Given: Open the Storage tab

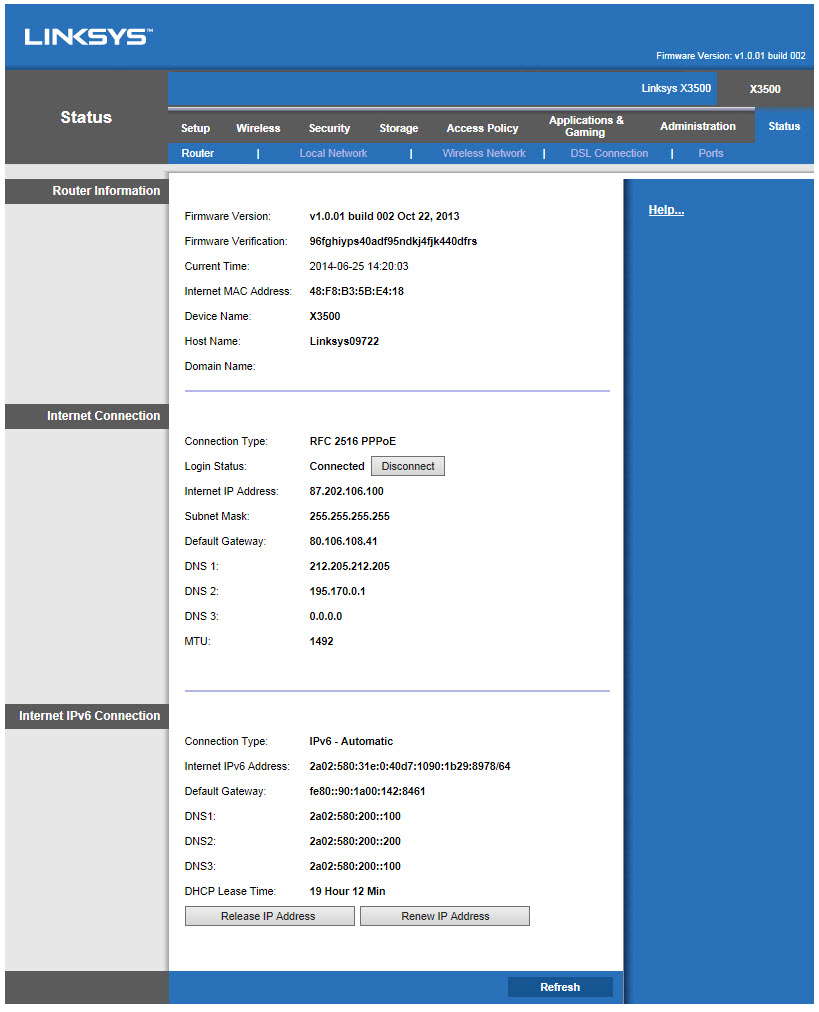Looking at the screenshot, I should [x=399, y=128].
